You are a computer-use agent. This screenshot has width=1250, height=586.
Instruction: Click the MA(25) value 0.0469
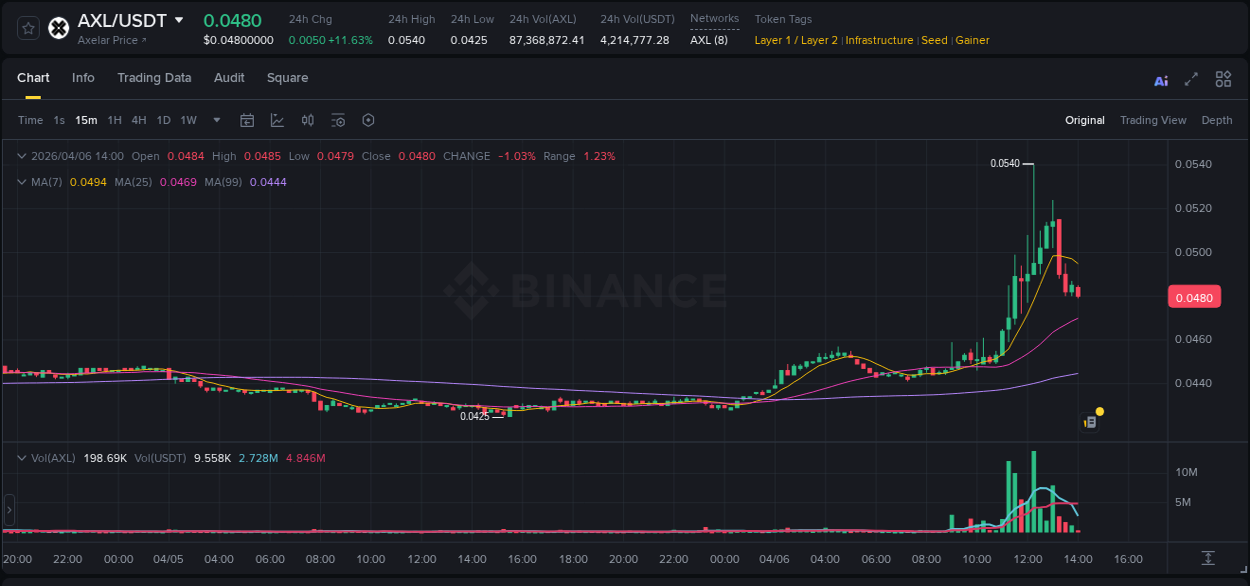pyautogui.click(x=180, y=182)
